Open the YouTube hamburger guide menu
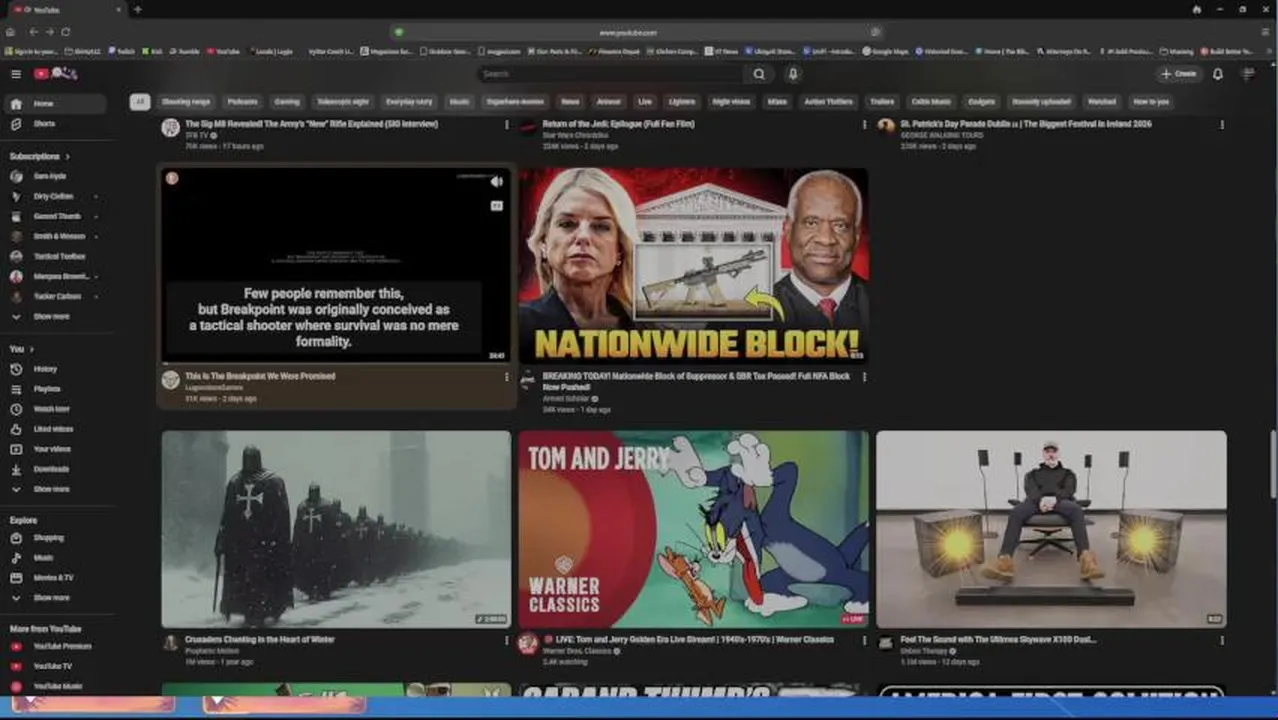This screenshot has height=720, width=1278. 16,74
